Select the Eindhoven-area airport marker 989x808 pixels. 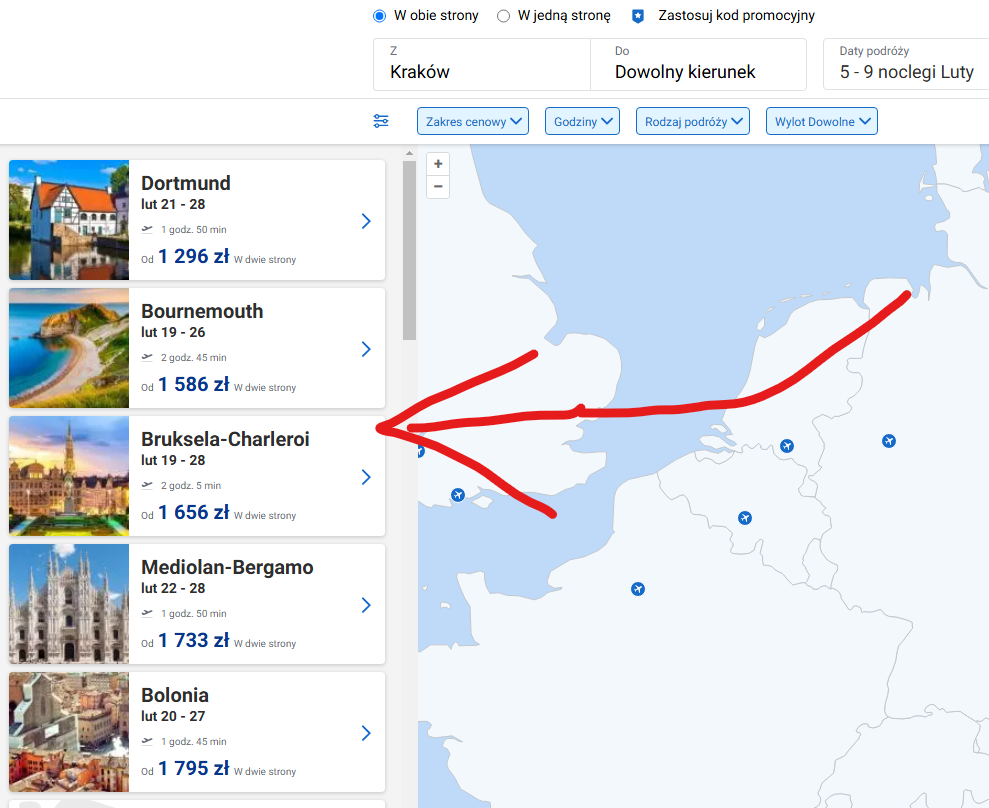point(787,446)
